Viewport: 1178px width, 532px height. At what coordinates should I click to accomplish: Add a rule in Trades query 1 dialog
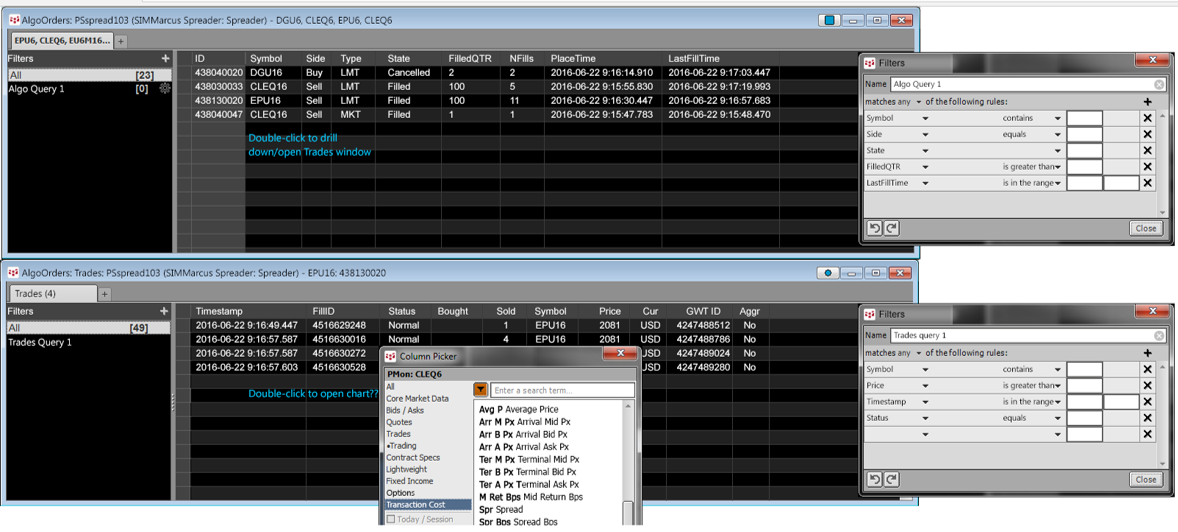click(1147, 353)
